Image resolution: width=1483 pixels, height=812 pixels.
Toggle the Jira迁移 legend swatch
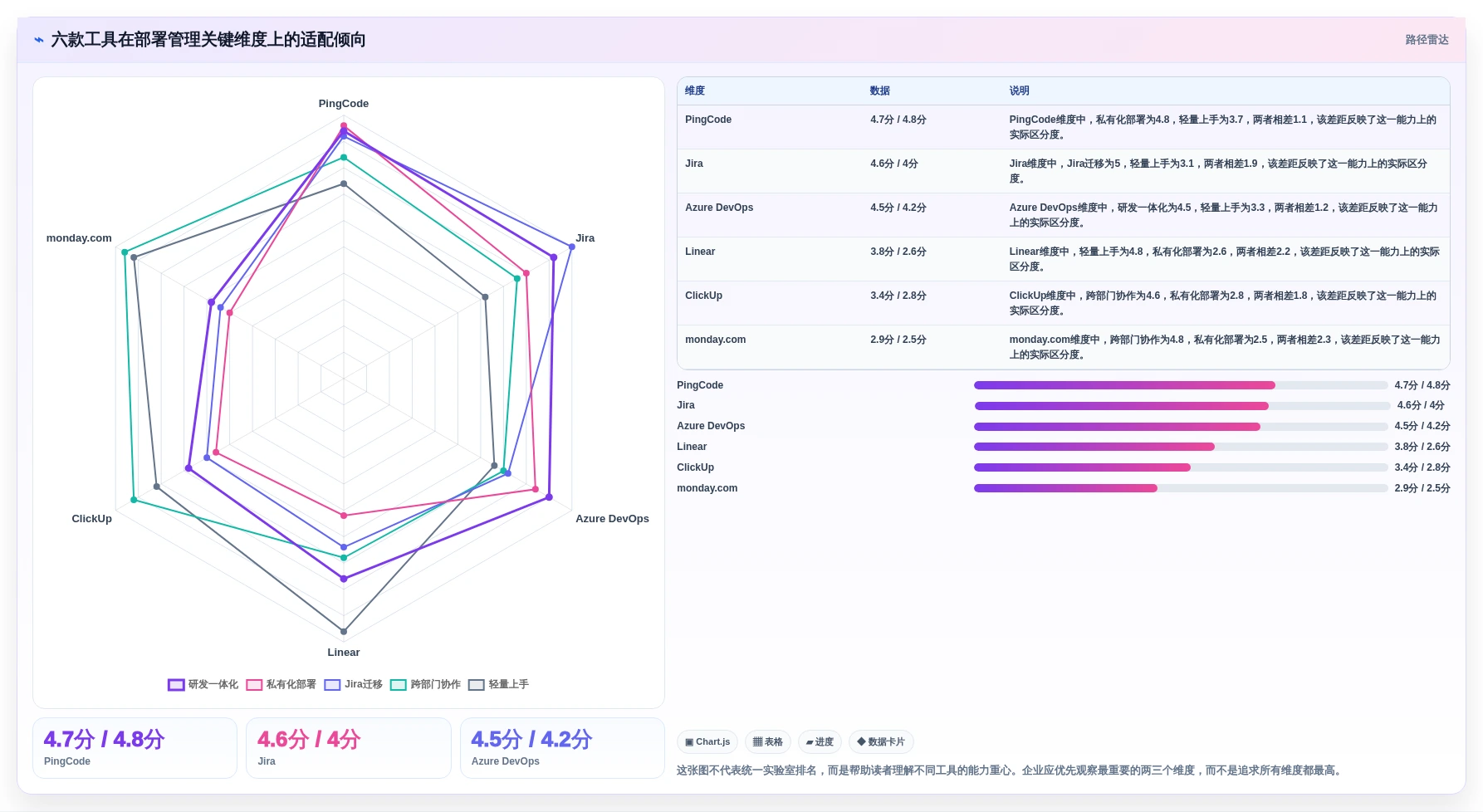(333, 685)
